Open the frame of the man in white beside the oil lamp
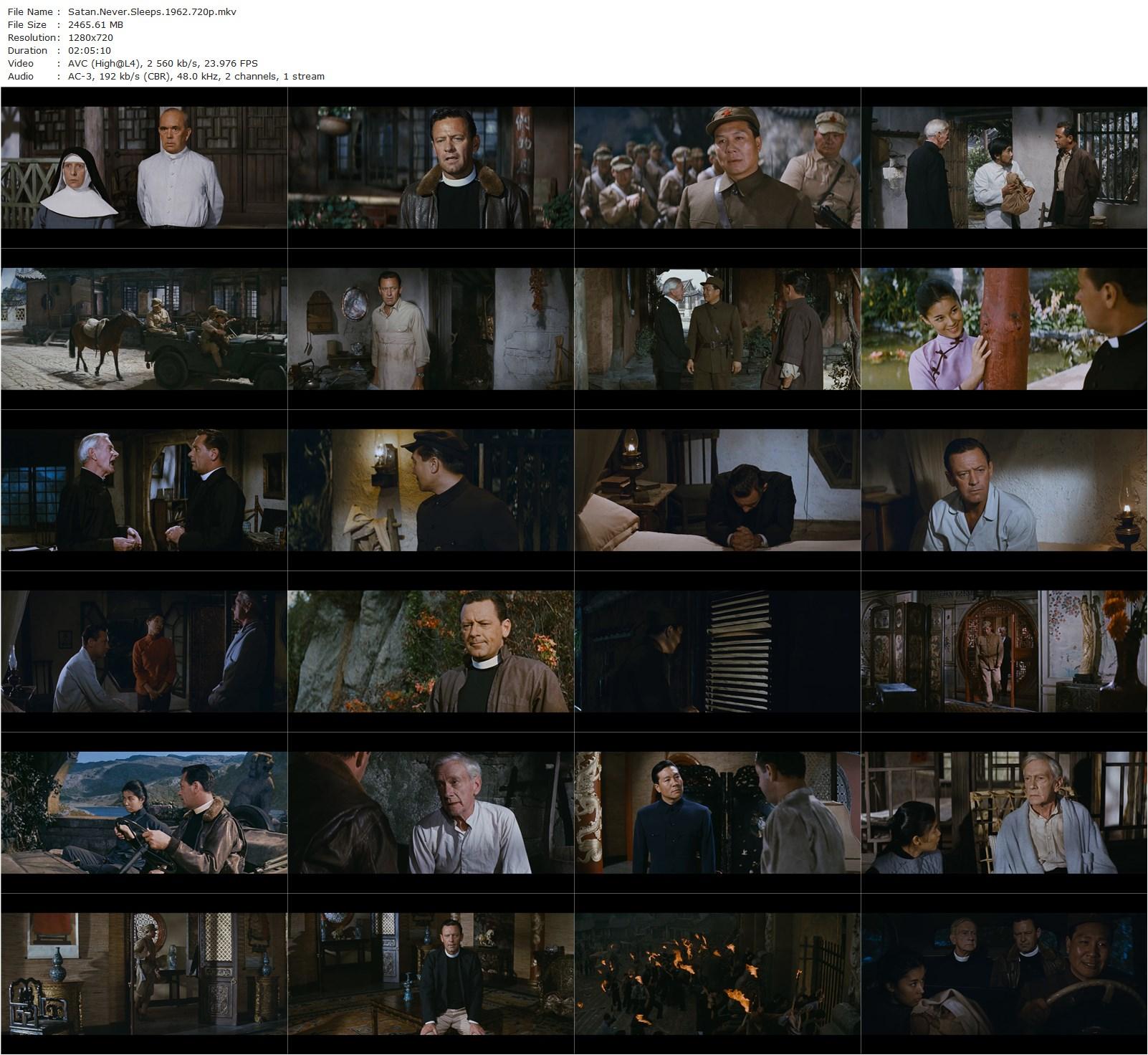1148x1055 pixels. 1004,490
